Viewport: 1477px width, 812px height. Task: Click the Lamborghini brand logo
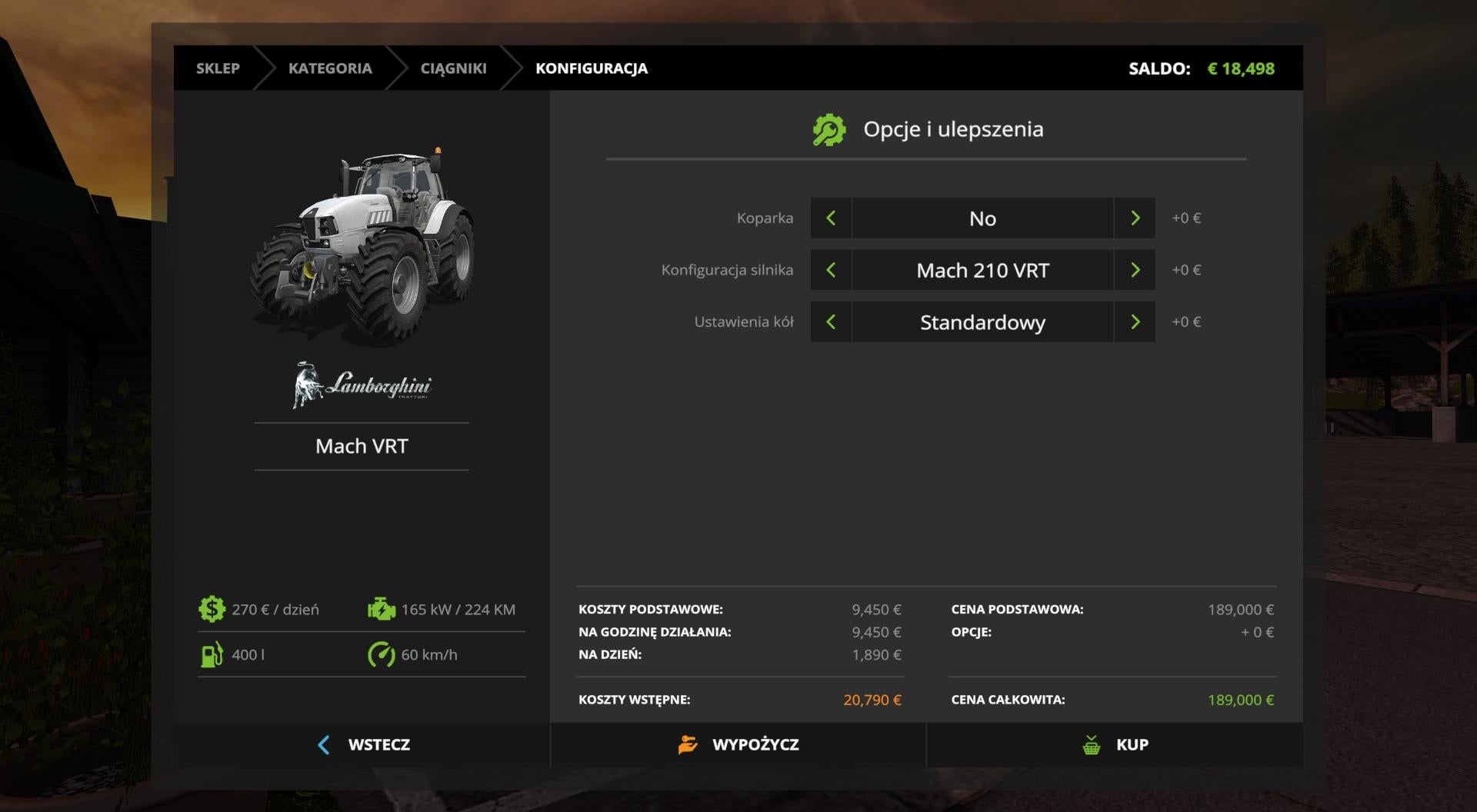tap(362, 384)
